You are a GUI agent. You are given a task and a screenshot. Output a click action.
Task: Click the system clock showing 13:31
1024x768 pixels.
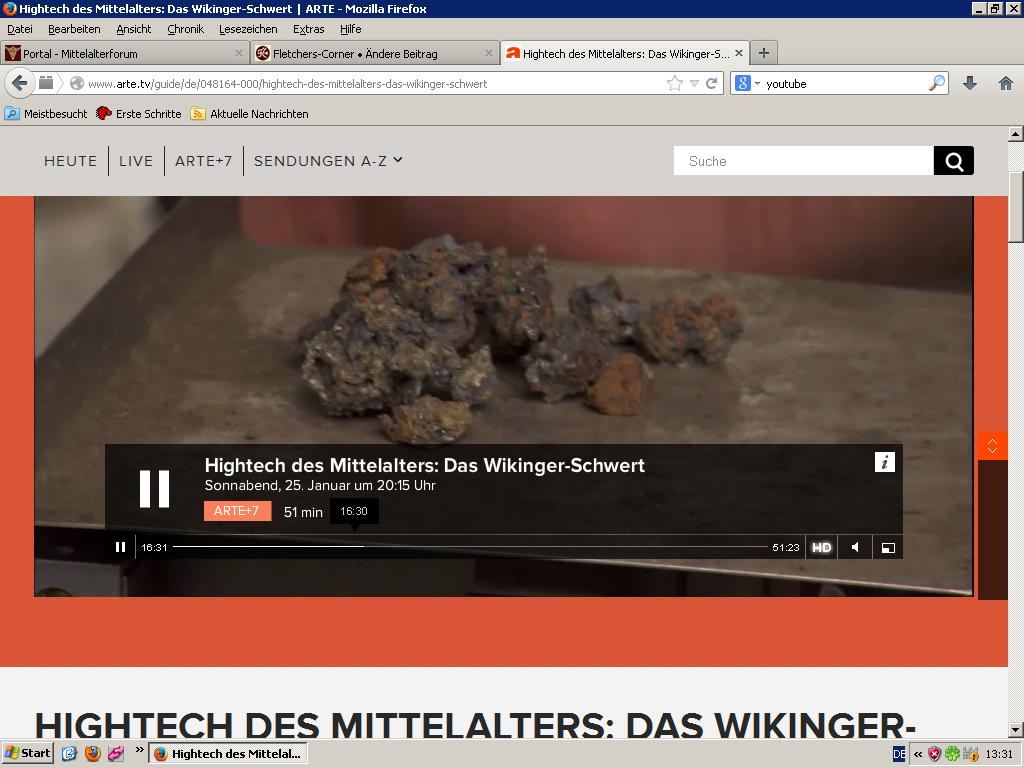tap(999, 754)
